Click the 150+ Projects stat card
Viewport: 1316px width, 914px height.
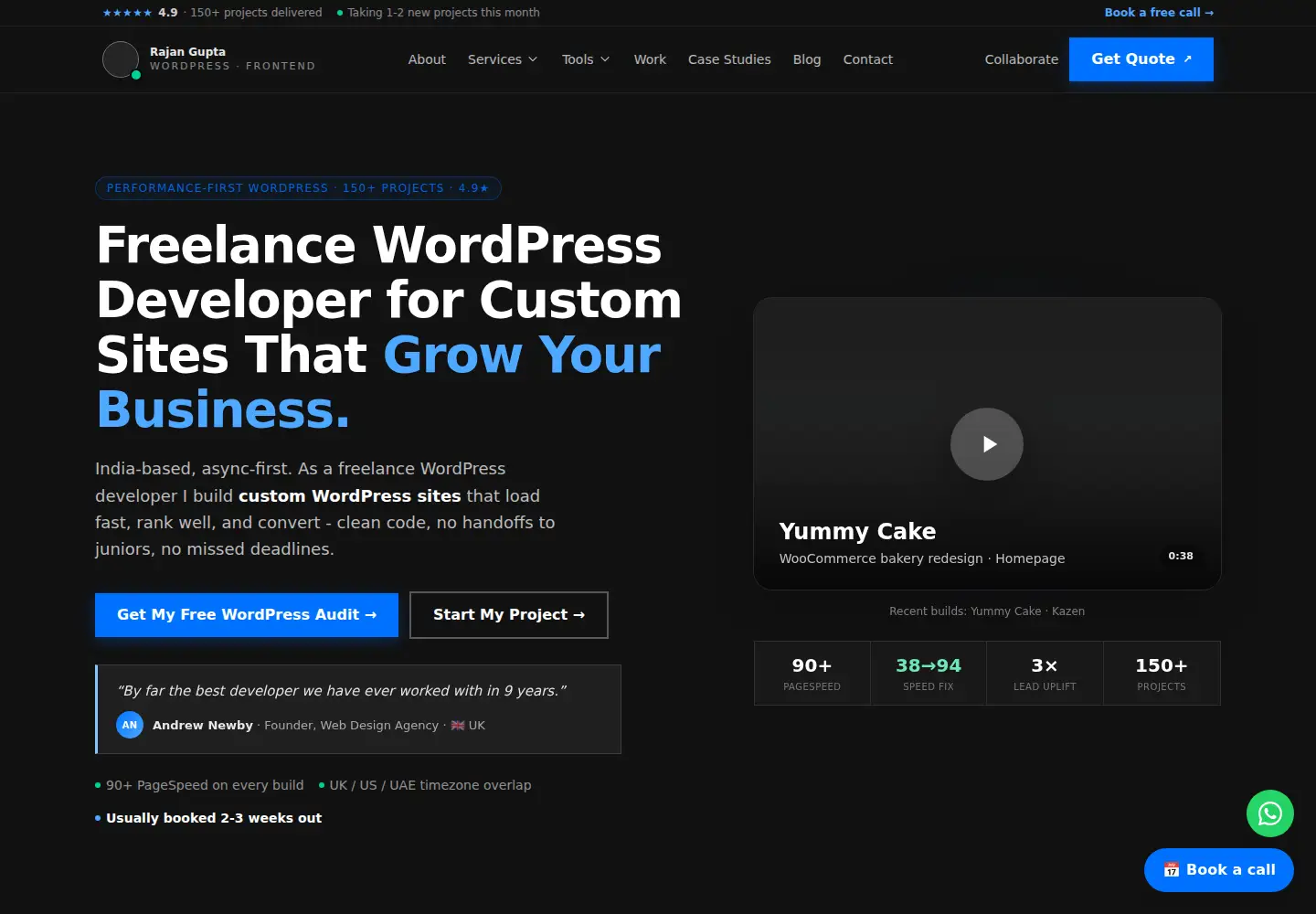tap(1162, 674)
